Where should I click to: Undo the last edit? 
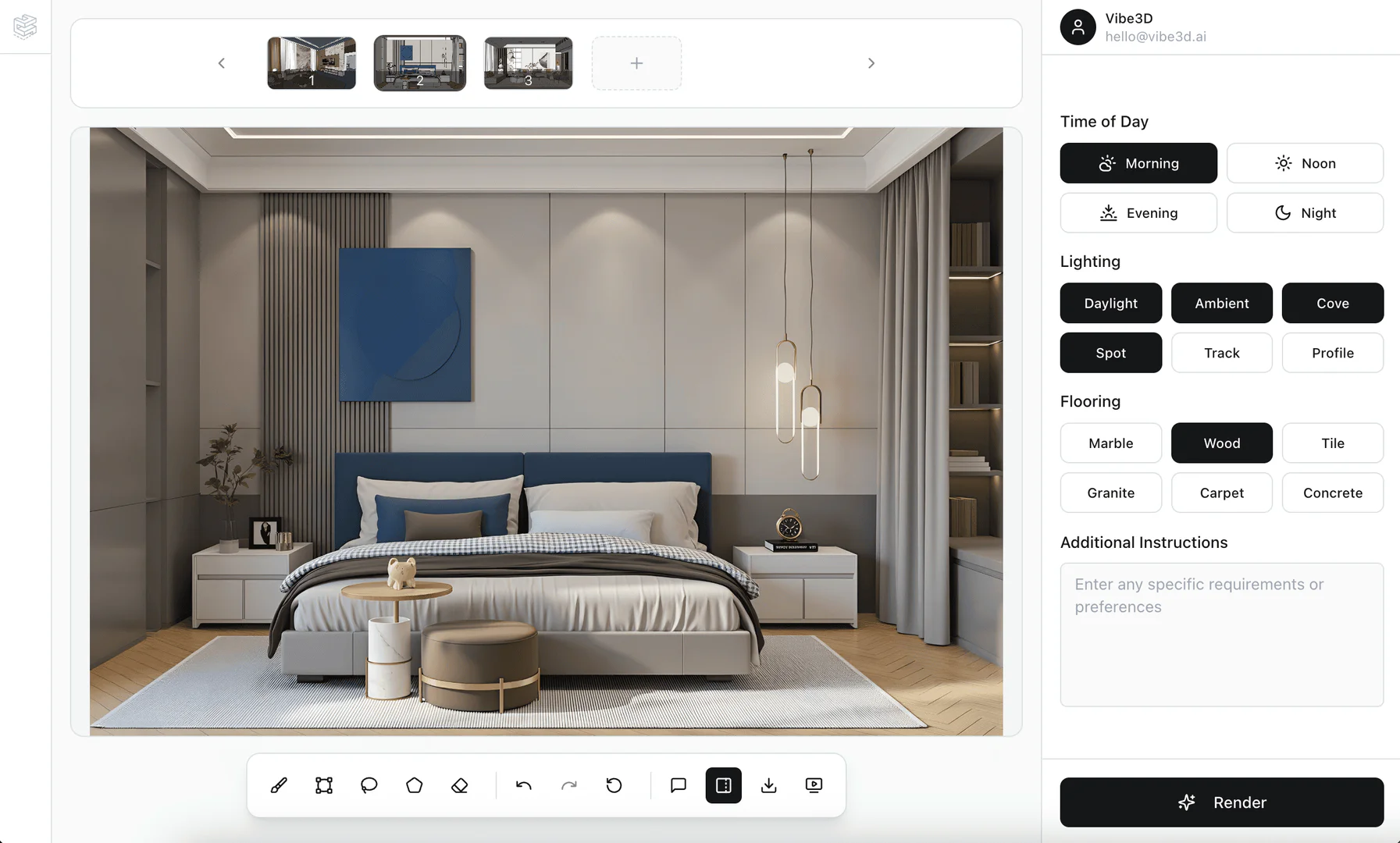524,785
